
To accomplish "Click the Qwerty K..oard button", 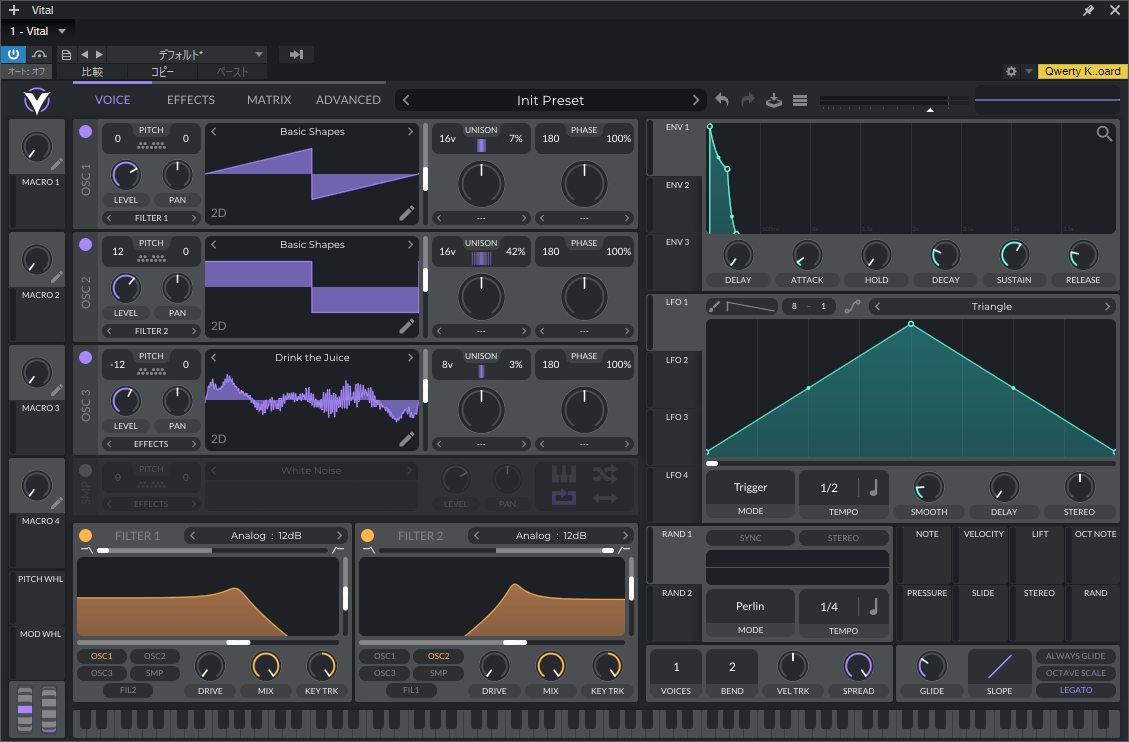I will 1082,71.
